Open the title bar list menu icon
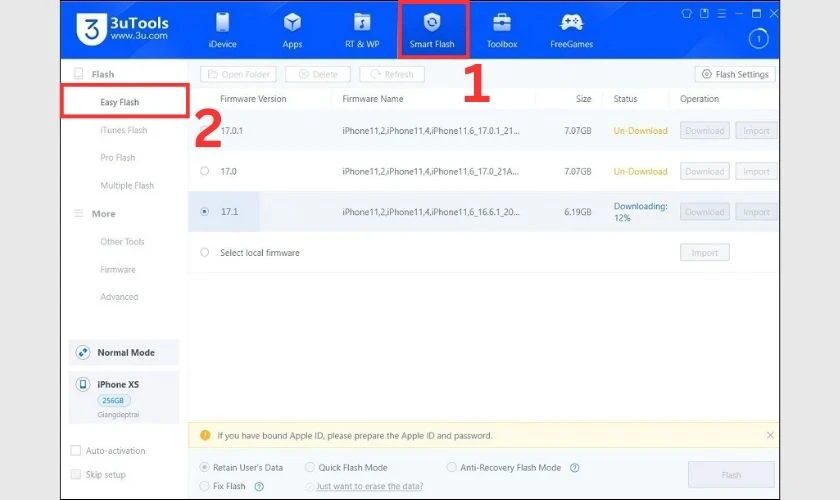 (722, 13)
